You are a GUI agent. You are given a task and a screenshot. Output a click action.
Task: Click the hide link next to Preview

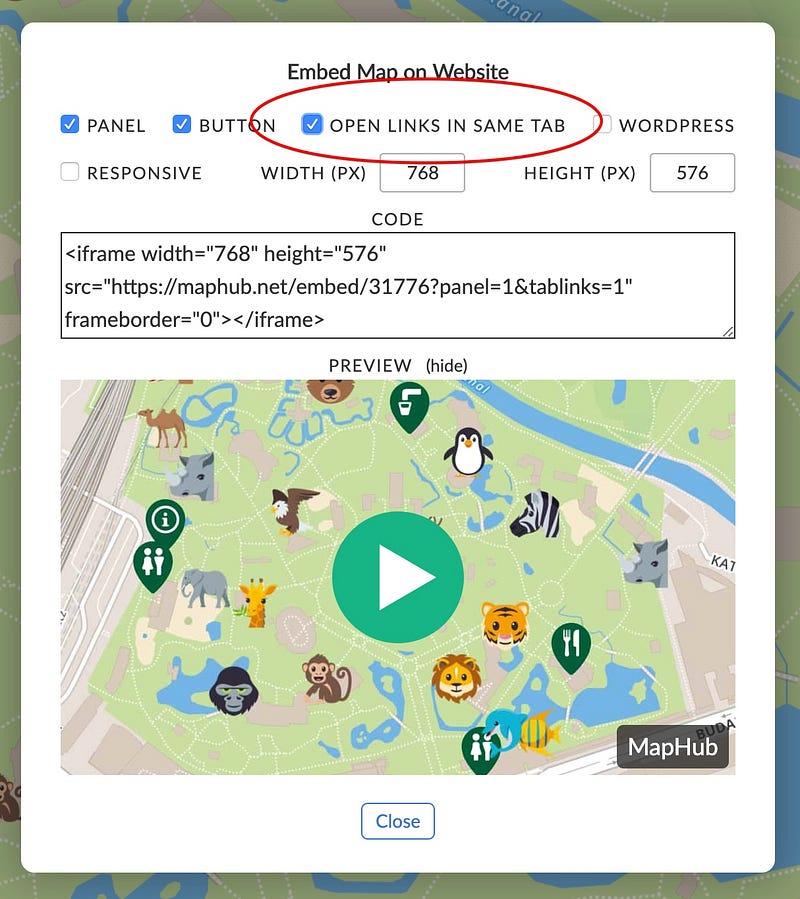point(446,365)
